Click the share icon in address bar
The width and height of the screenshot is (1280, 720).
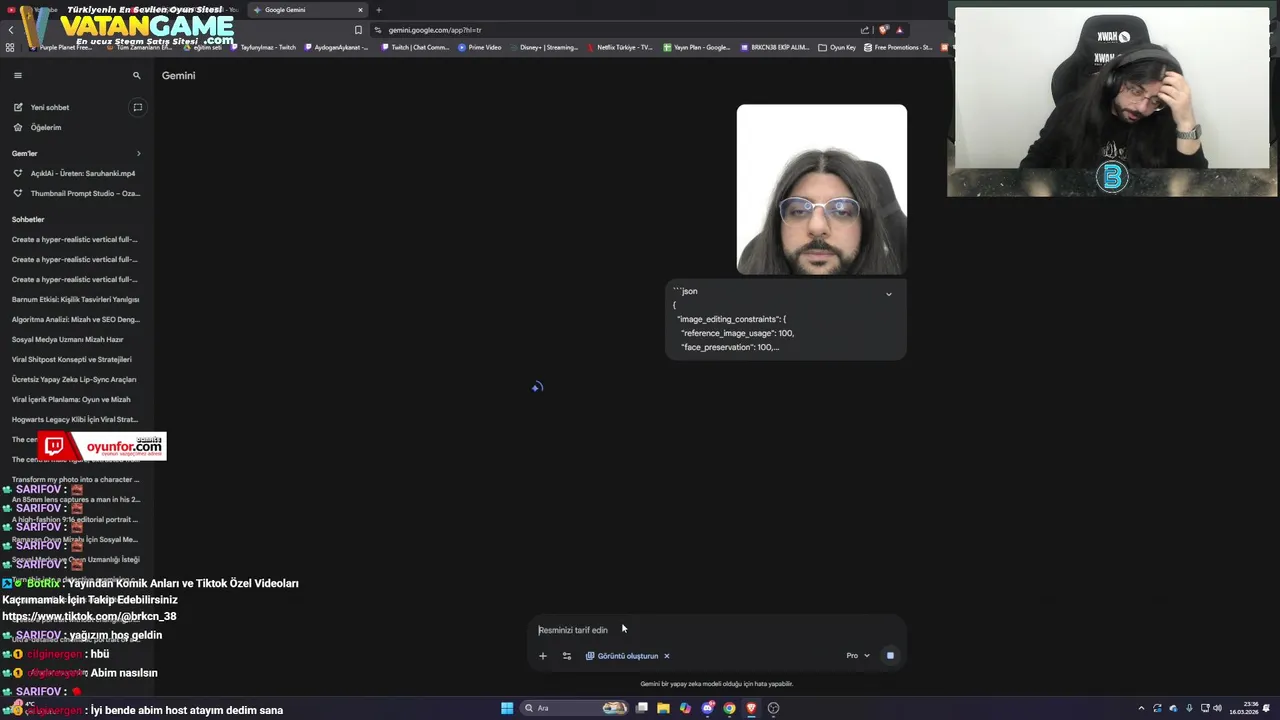click(x=865, y=30)
